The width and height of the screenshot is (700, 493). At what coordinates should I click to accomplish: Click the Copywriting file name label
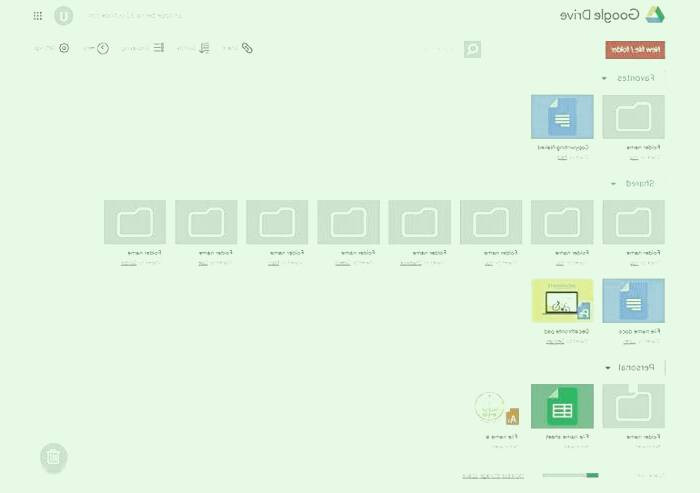tap(563, 147)
